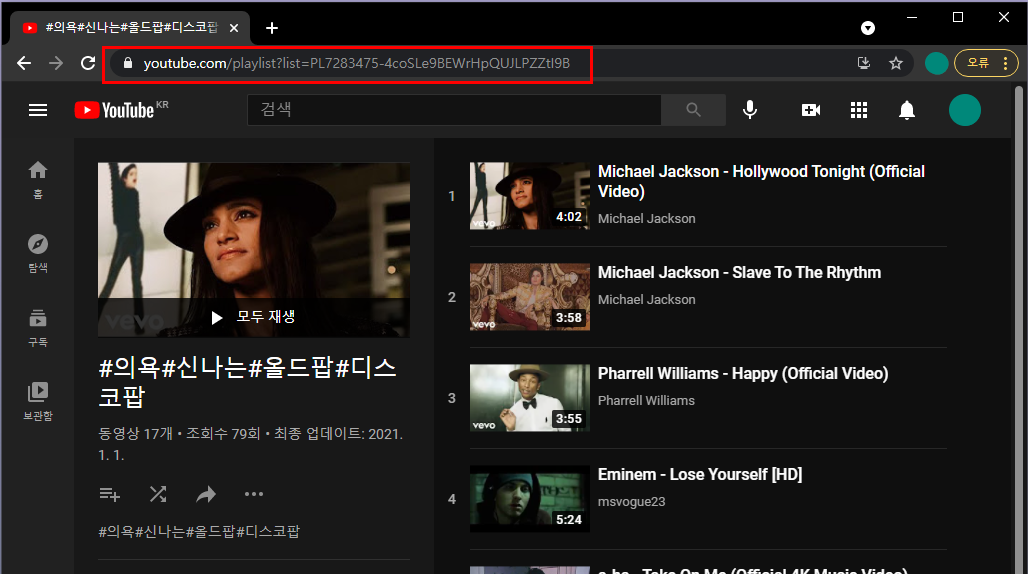The width and height of the screenshot is (1028, 574).
Task: Click the install app icon in the address bar
Action: [x=864, y=63]
